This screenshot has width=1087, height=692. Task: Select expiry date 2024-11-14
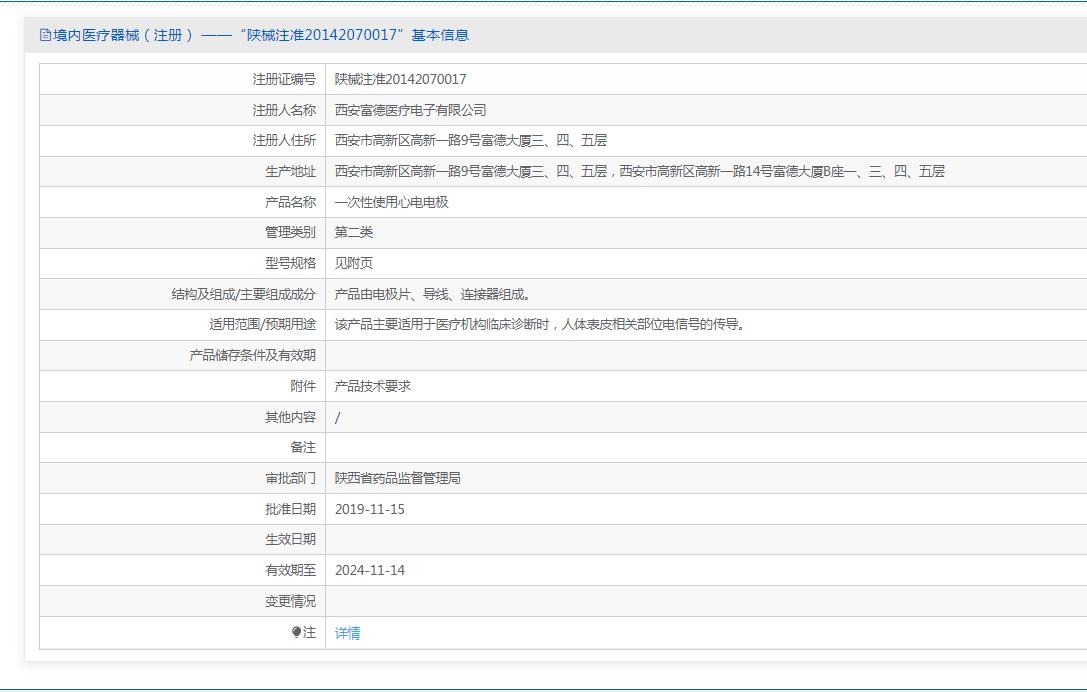(369, 570)
